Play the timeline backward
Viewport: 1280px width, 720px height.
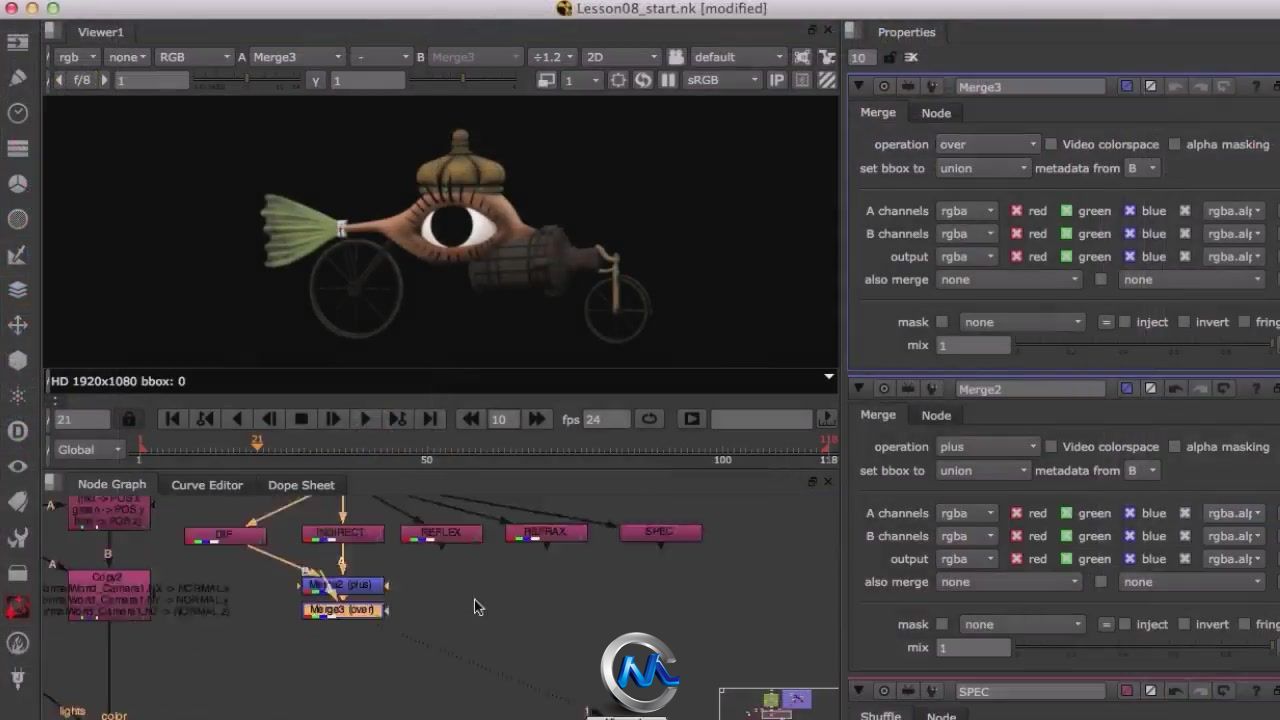tap(237, 419)
